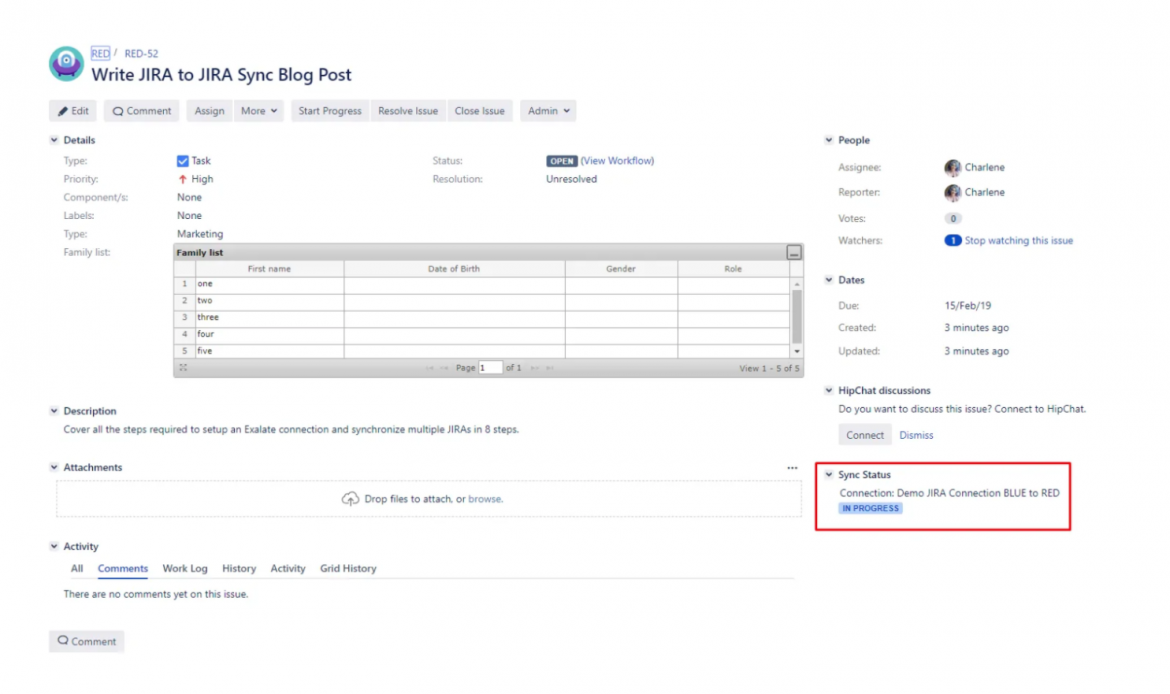The height and width of the screenshot is (694, 1170).
Task: Click the Role column header
Action: tap(733, 269)
